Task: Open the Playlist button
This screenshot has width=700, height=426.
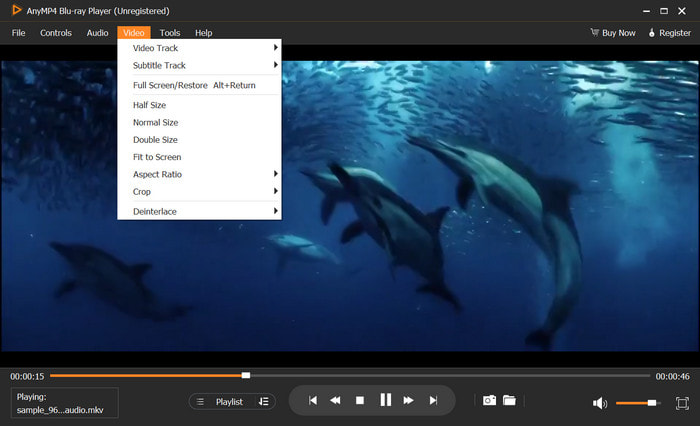Action: pos(232,401)
